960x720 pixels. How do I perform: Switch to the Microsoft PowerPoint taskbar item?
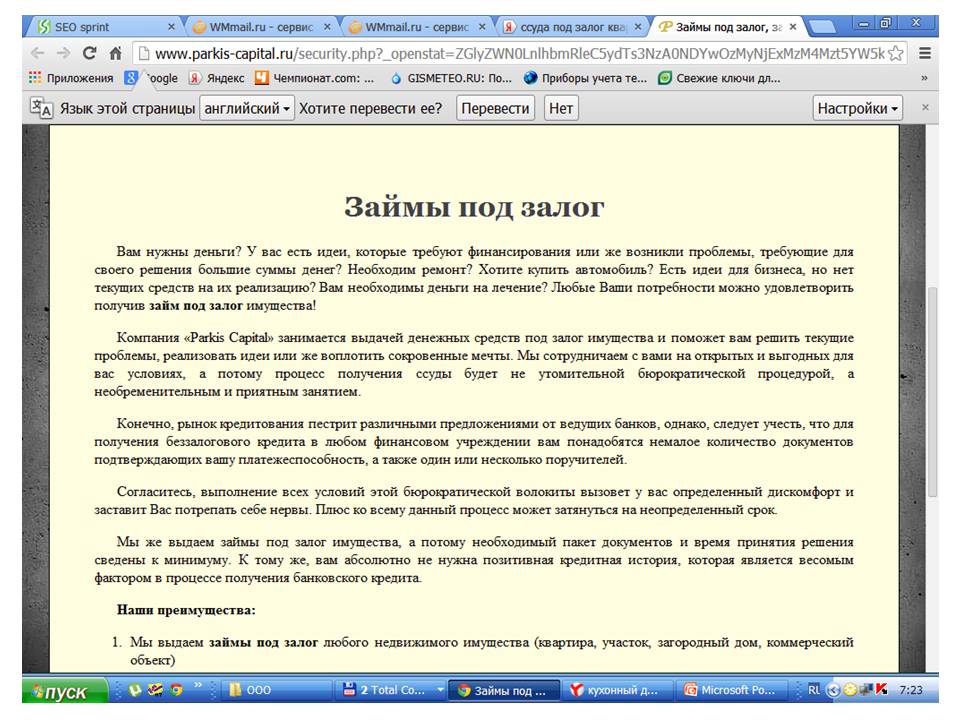click(730, 690)
